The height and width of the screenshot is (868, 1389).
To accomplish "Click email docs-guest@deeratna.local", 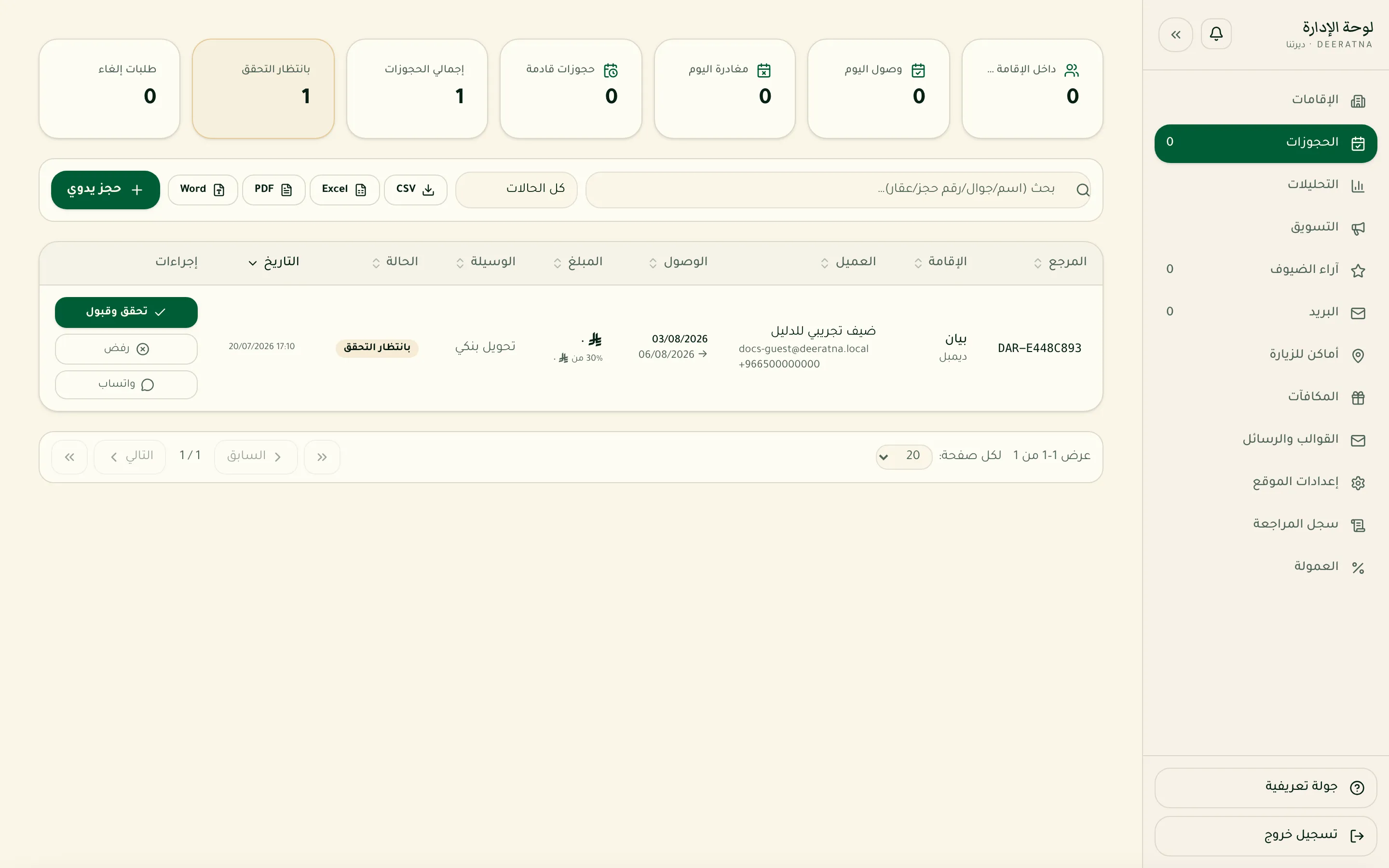I will 803,349.
